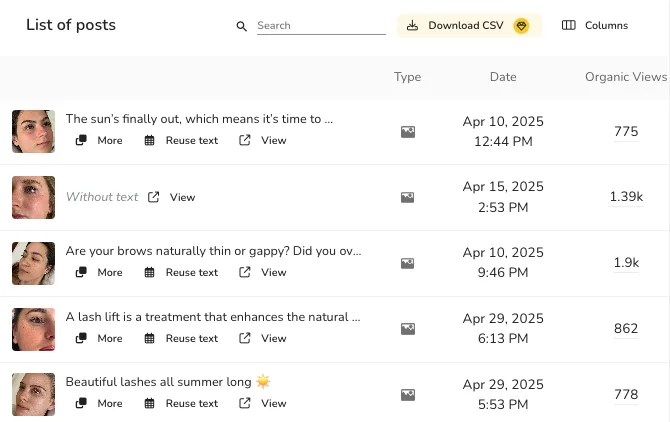Expand More options for the sun's out post

click(x=99, y=140)
